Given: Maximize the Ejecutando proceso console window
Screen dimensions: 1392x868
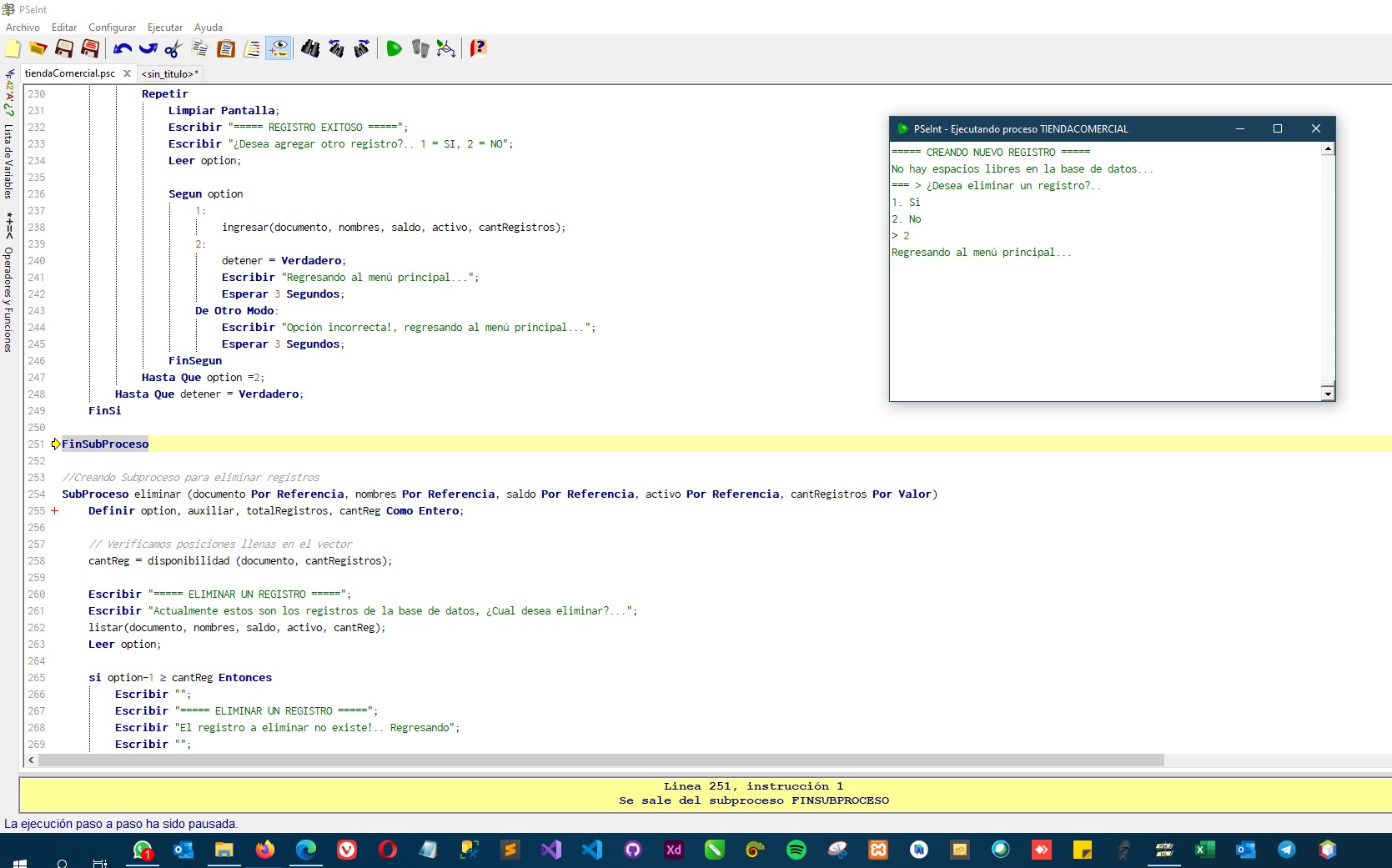Looking at the screenshot, I should [x=1278, y=128].
